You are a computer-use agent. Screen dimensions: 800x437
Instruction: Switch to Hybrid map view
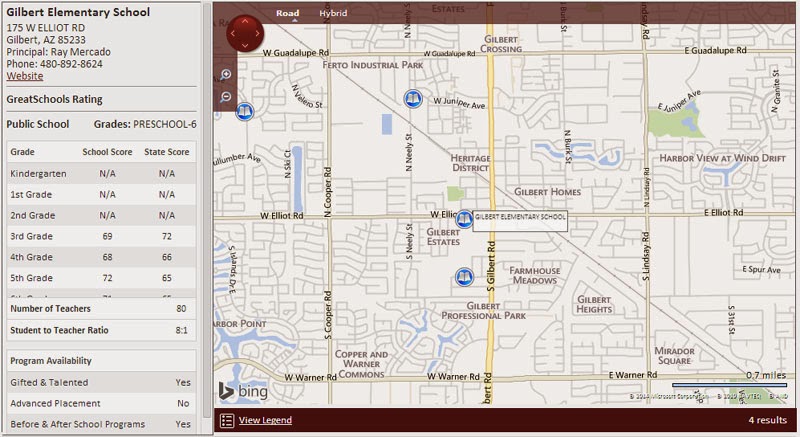pos(333,13)
